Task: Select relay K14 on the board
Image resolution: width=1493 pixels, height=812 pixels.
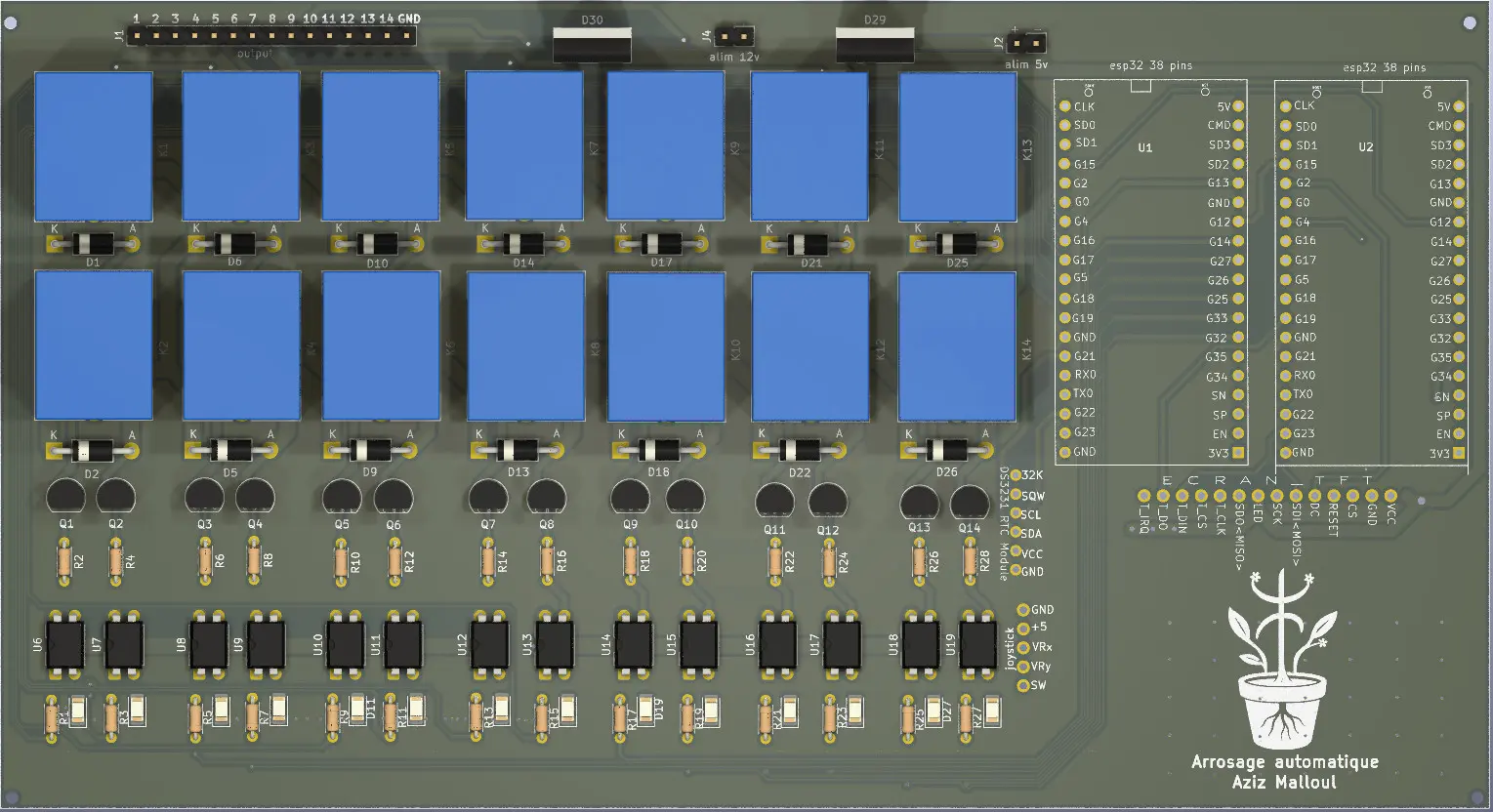Action: [x=958, y=346]
